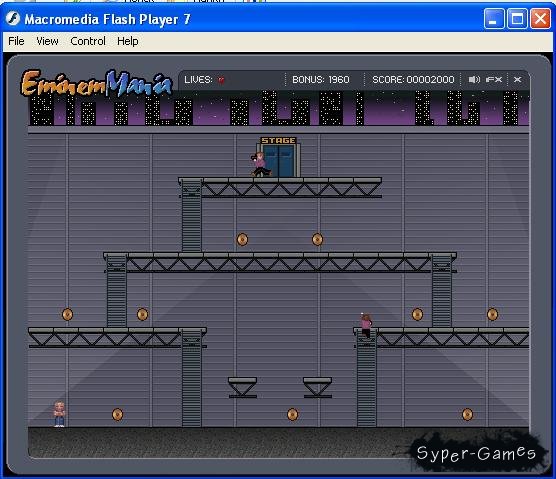Click the bald player character in jeans
556x479 pixels.
[59, 414]
